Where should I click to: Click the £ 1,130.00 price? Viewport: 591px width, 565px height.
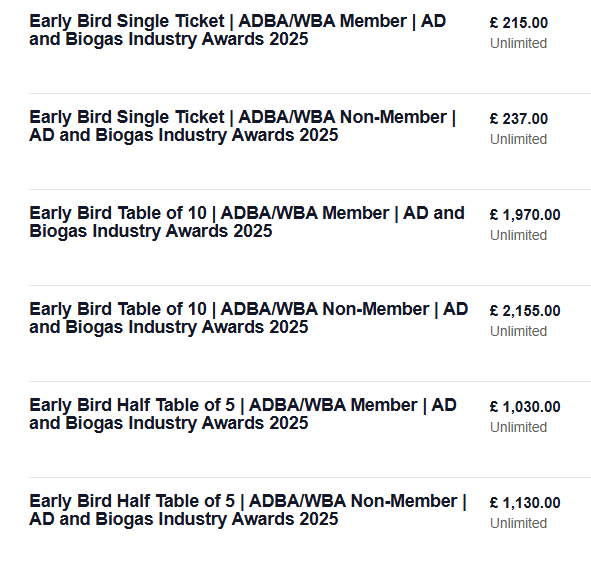(x=525, y=503)
